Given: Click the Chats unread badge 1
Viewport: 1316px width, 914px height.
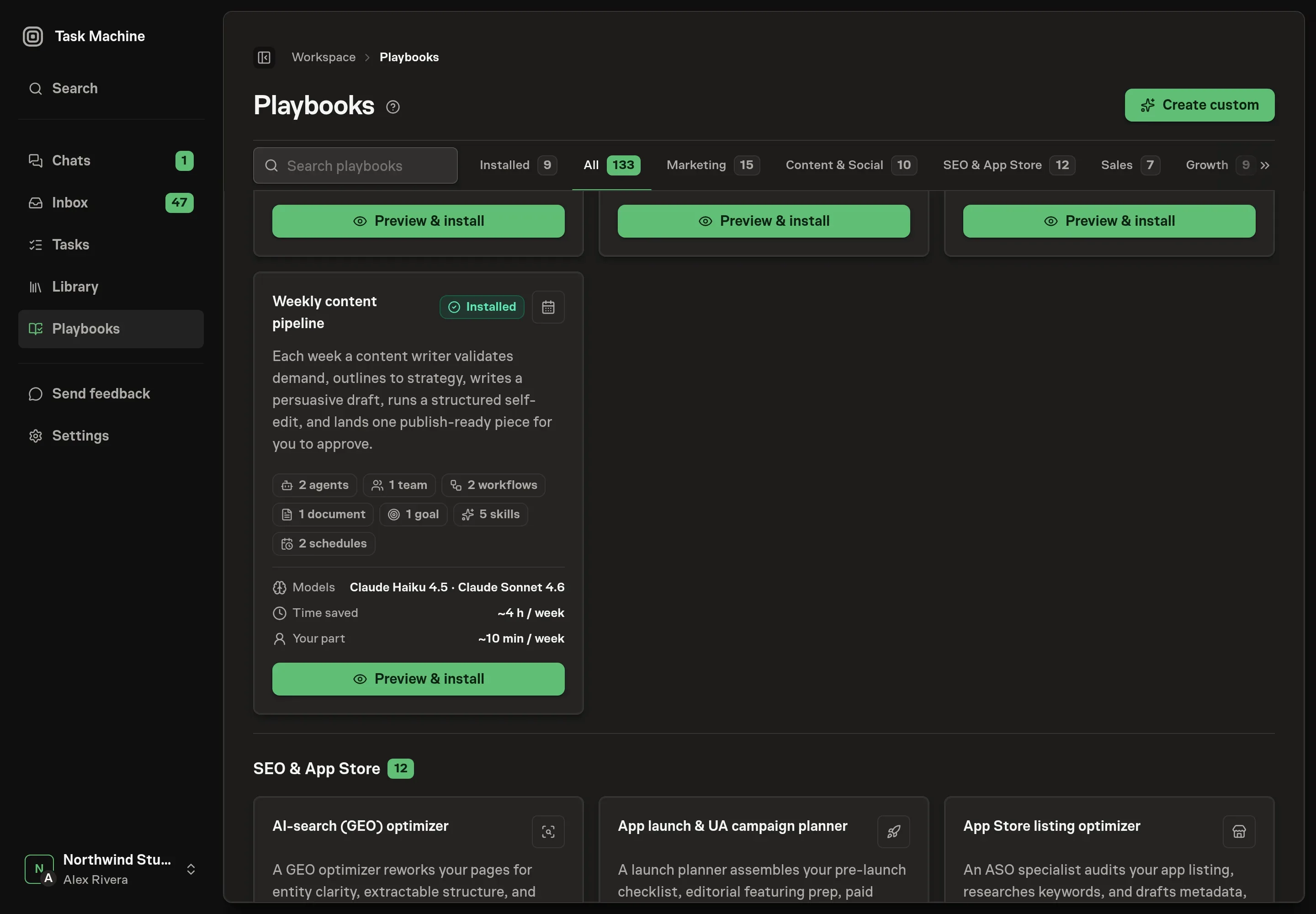Looking at the screenshot, I should point(185,161).
